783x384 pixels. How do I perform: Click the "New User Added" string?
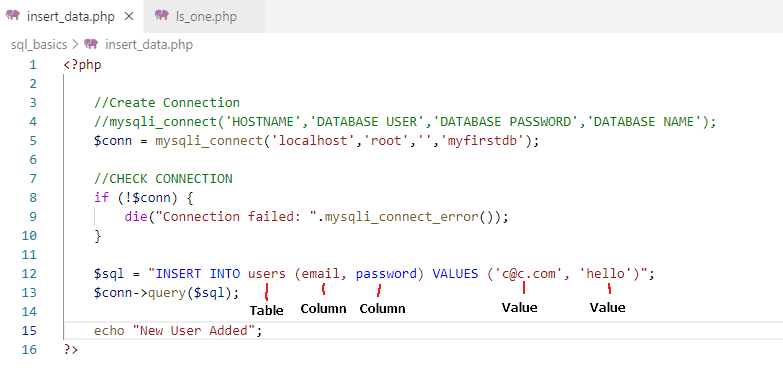[193, 331]
